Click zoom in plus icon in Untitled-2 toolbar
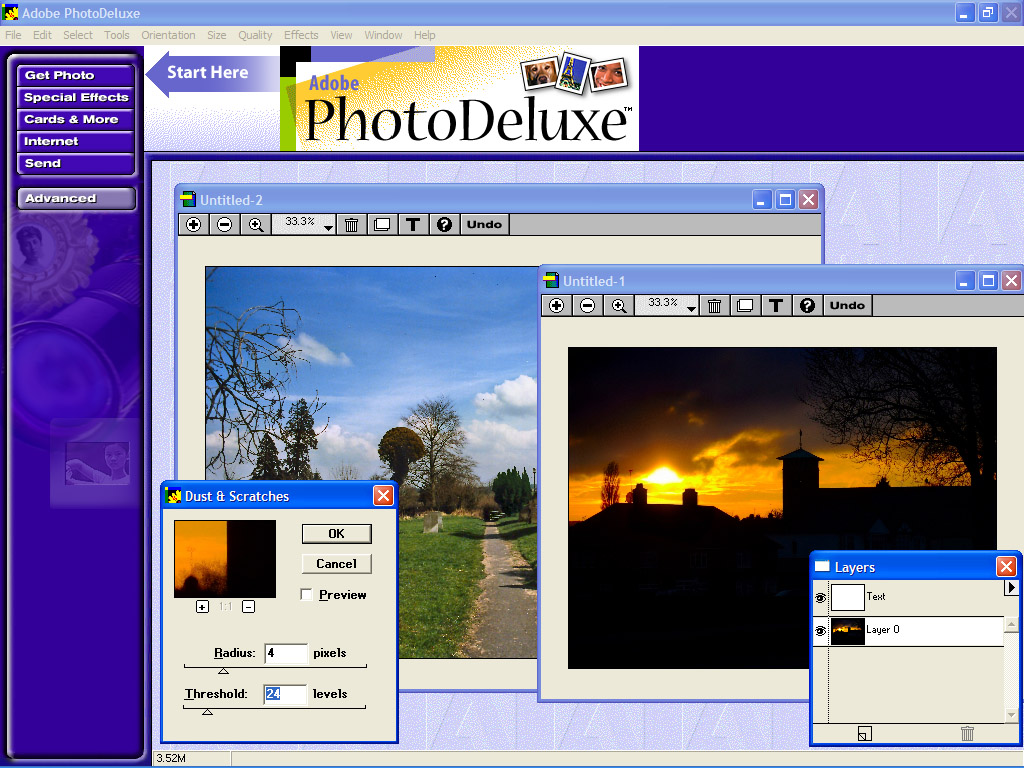Image resolution: width=1024 pixels, height=768 pixels. (193, 225)
